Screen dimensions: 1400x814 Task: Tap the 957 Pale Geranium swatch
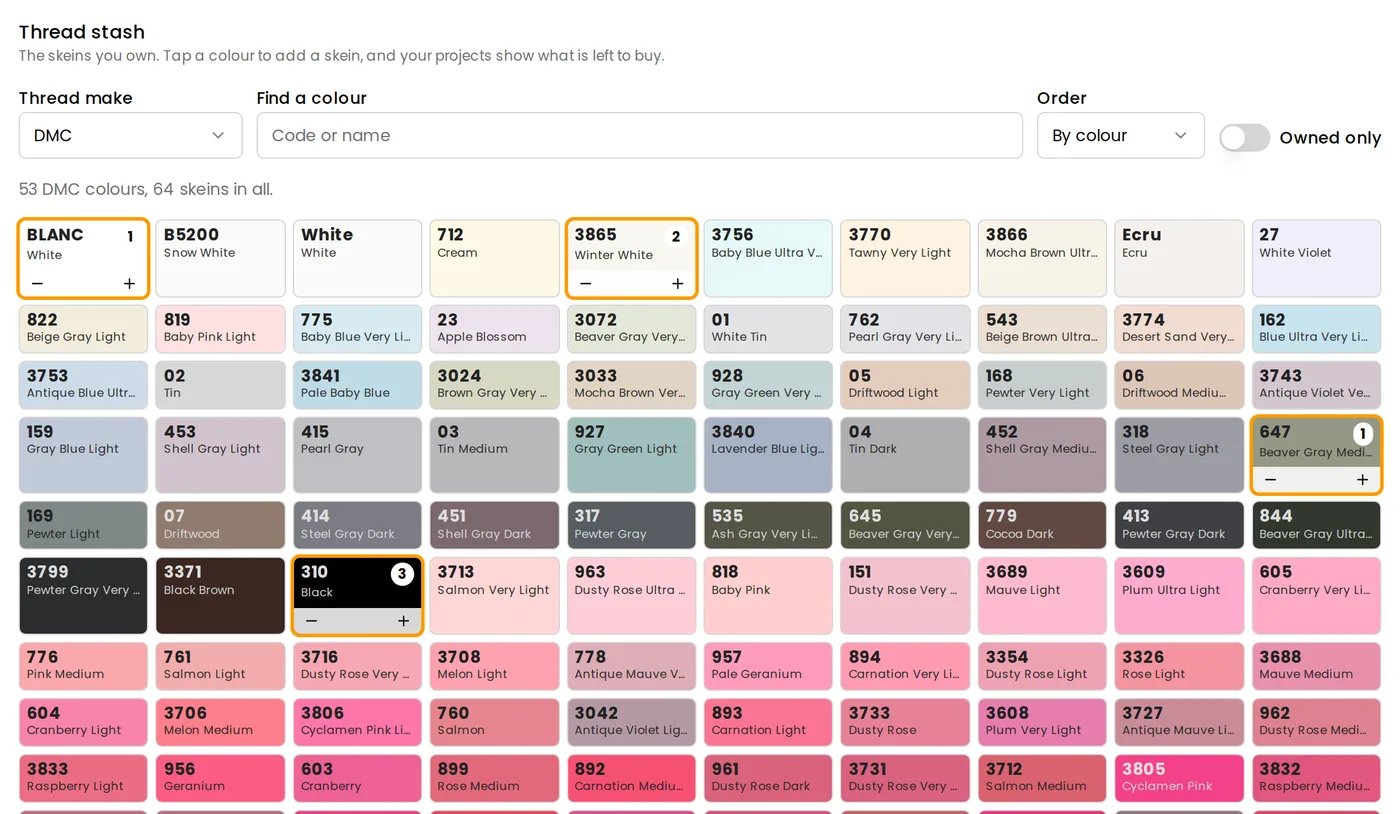click(768, 667)
